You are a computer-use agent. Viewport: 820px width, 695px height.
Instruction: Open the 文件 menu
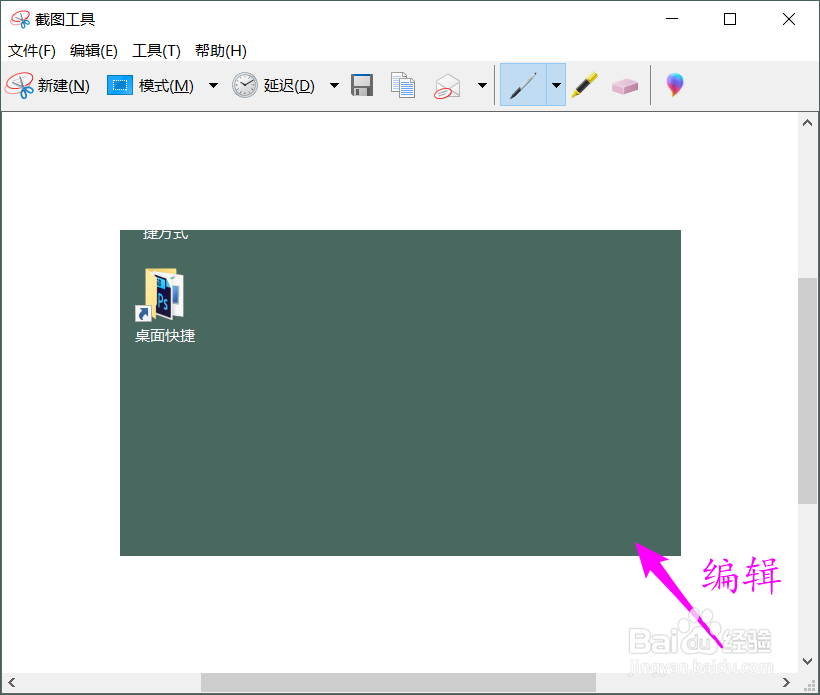click(31, 50)
